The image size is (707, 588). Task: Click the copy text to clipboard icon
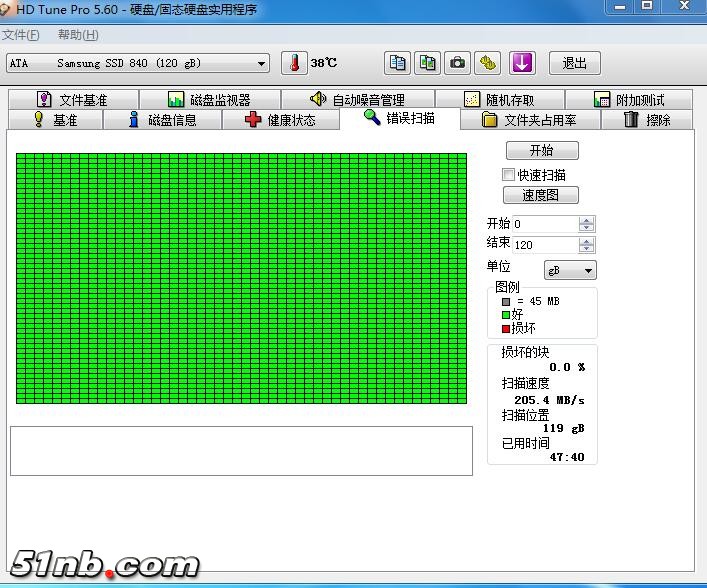398,63
